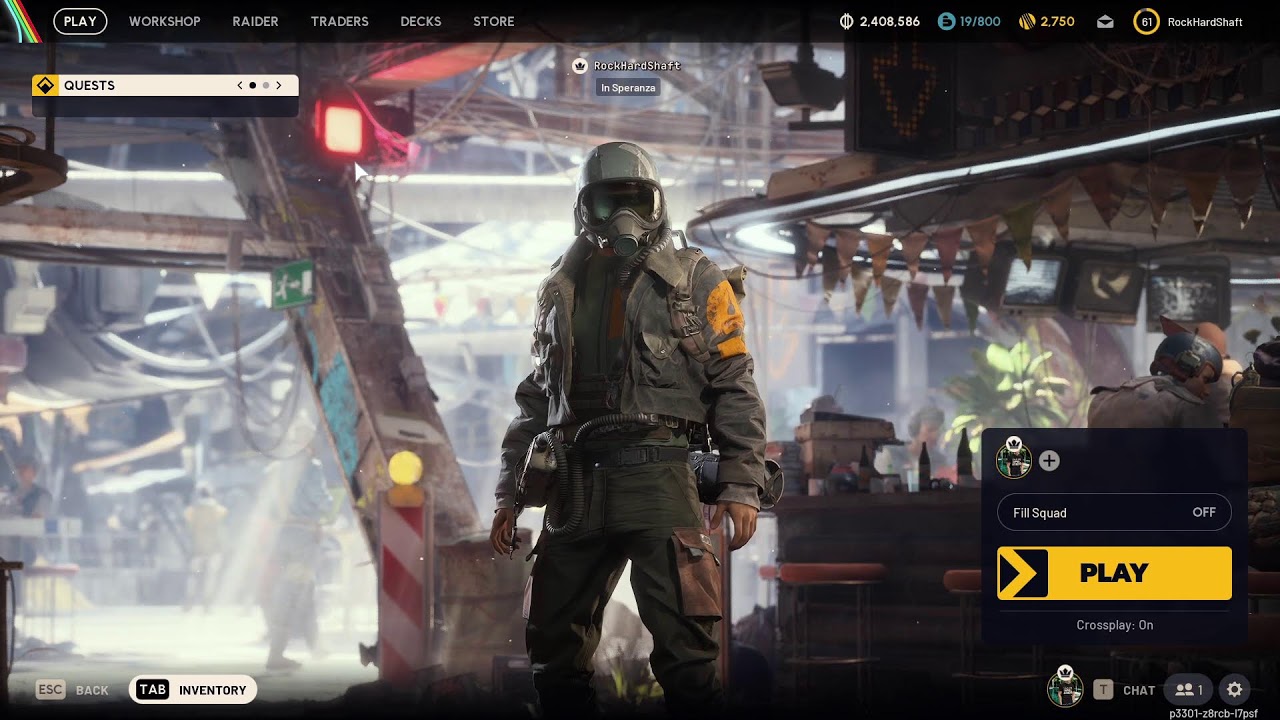
Task: Open the DECKS tab
Action: click(421, 21)
